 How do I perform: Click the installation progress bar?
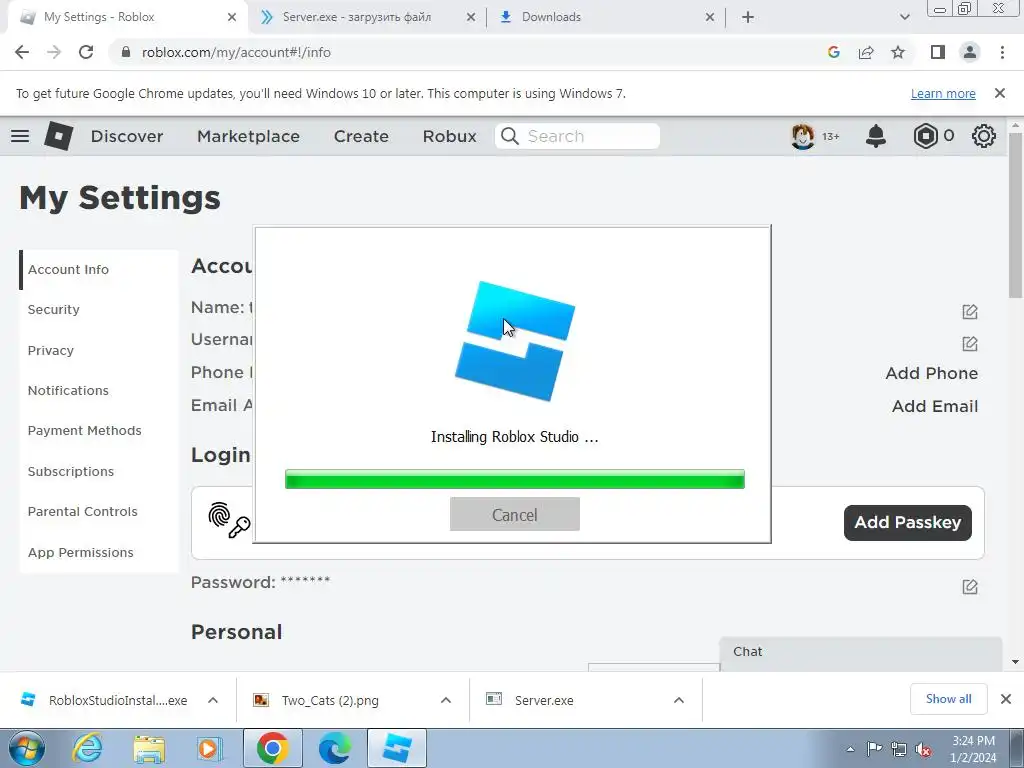515,479
